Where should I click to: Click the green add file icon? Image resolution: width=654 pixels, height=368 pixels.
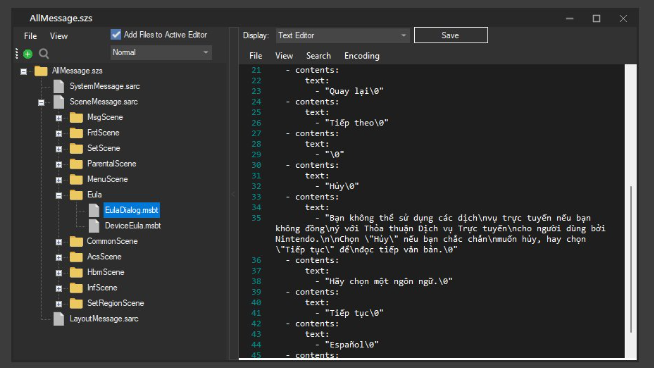point(28,54)
